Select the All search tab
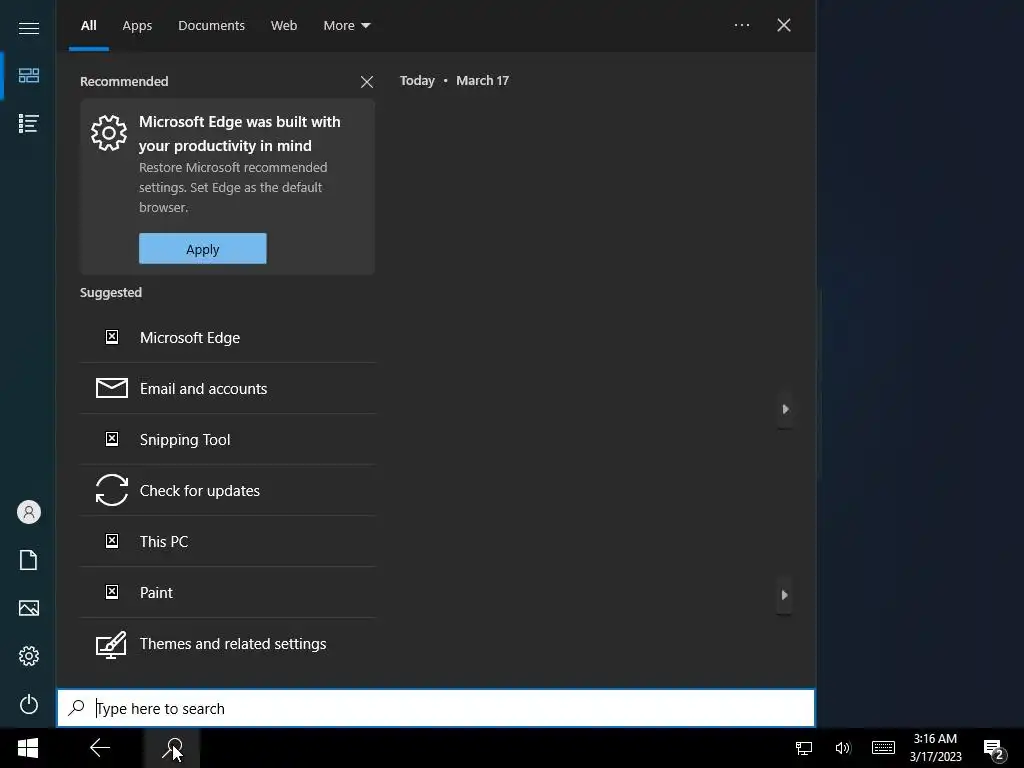 (89, 25)
